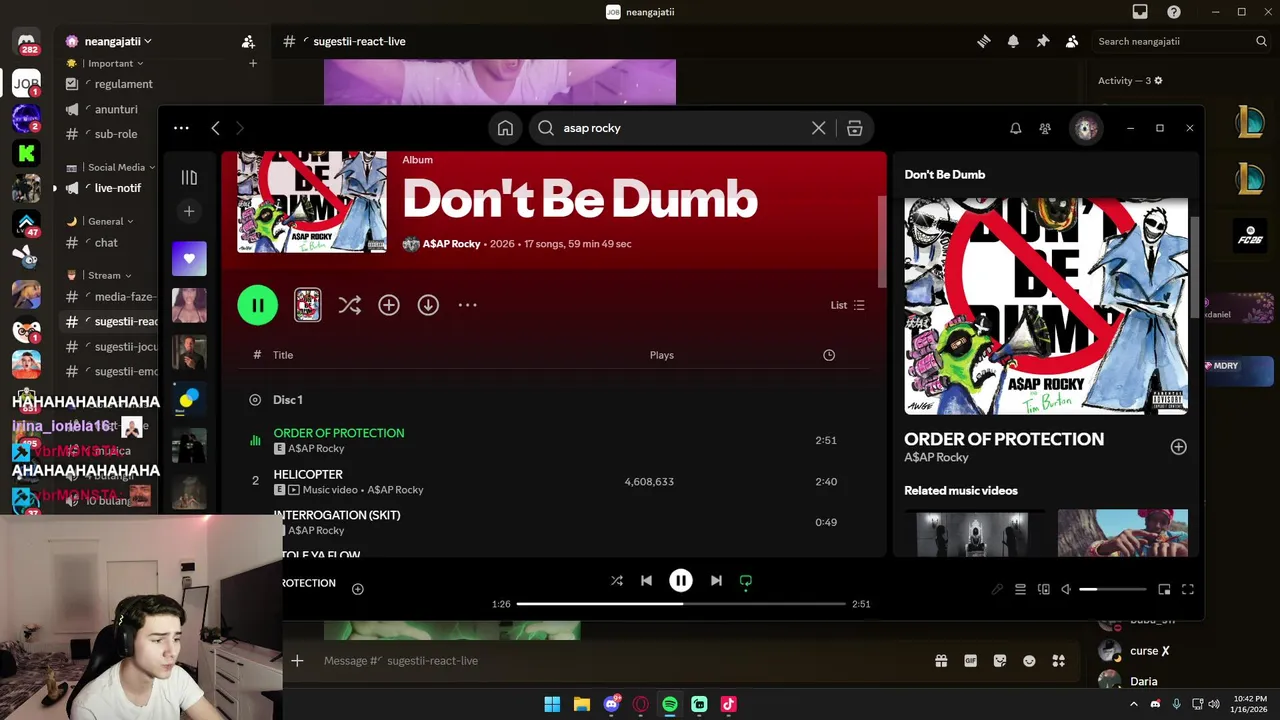Open Spotify notifications bell
The image size is (1280, 720).
[1015, 128]
